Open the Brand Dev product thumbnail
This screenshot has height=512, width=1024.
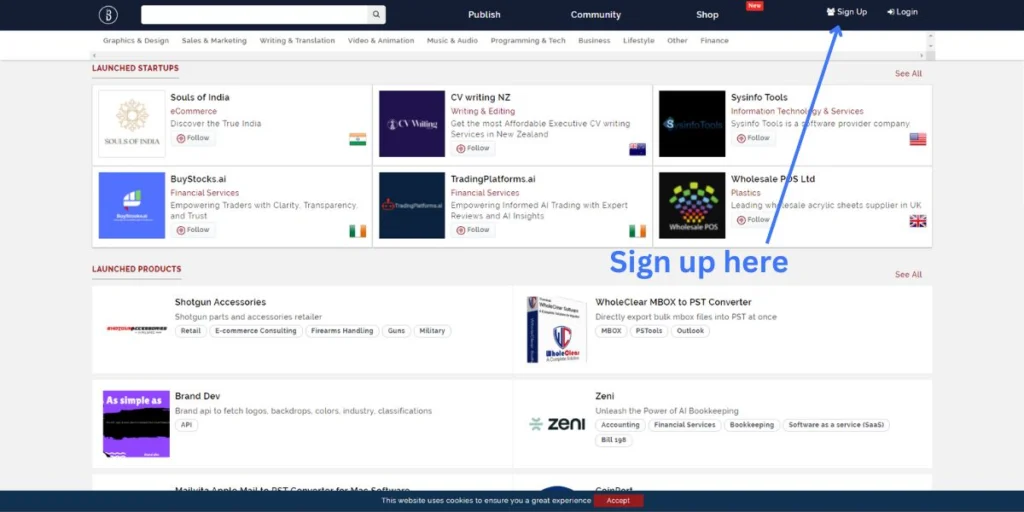tap(136, 424)
